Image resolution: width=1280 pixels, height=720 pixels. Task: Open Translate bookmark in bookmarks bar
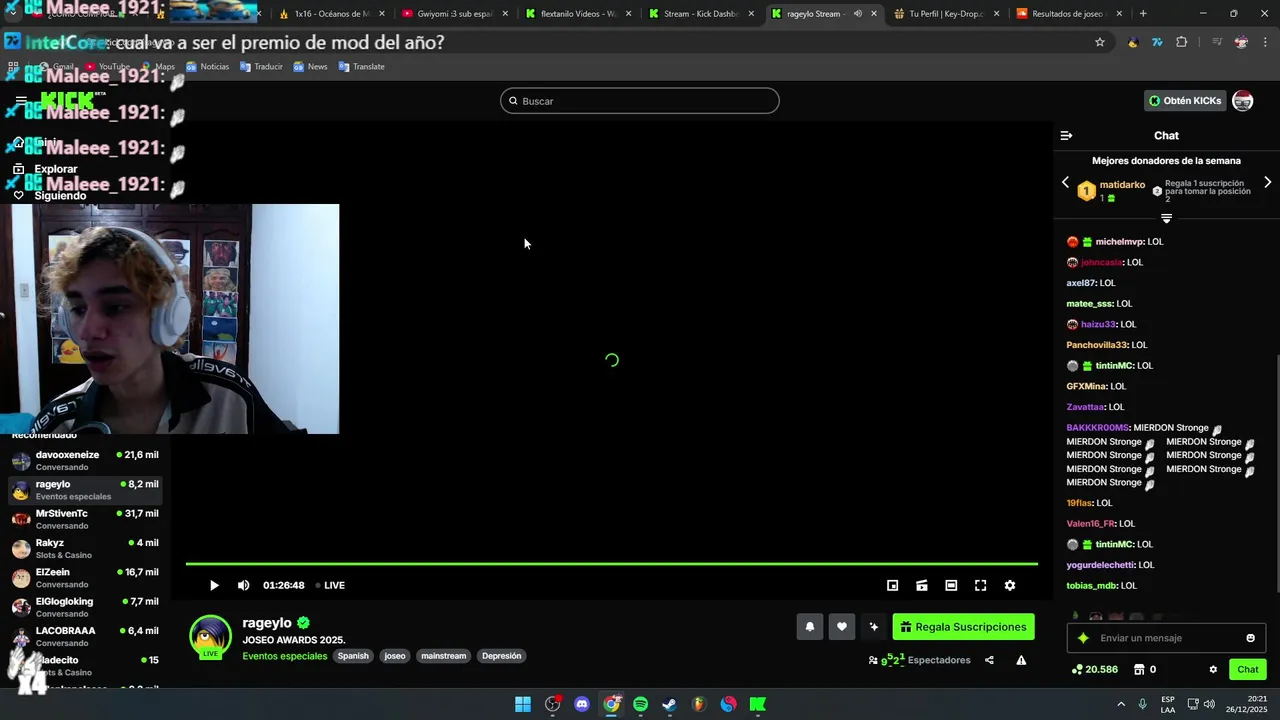361,67
